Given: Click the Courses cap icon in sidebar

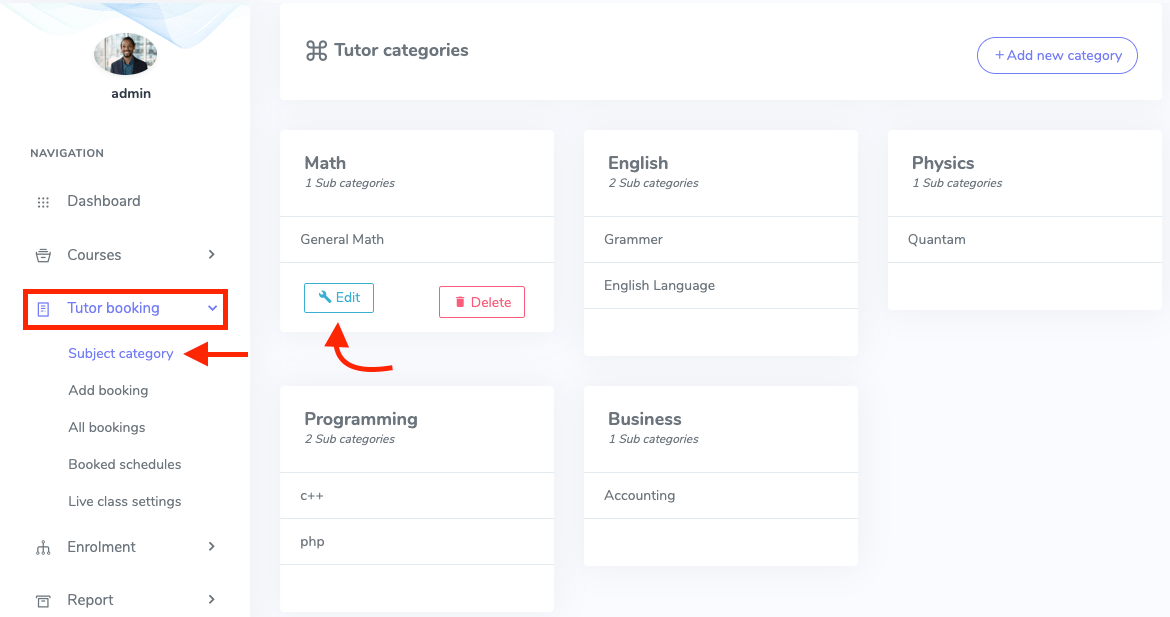Looking at the screenshot, I should [x=43, y=255].
